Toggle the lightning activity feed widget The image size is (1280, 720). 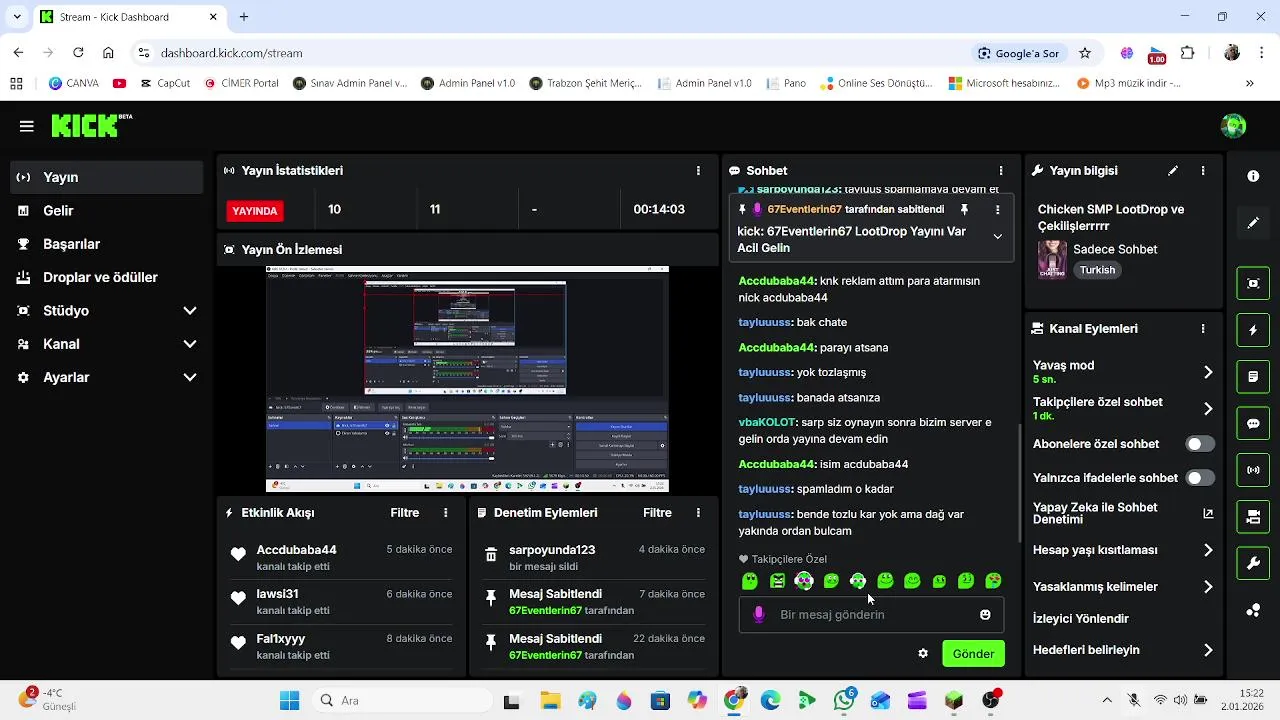coord(1253,330)
